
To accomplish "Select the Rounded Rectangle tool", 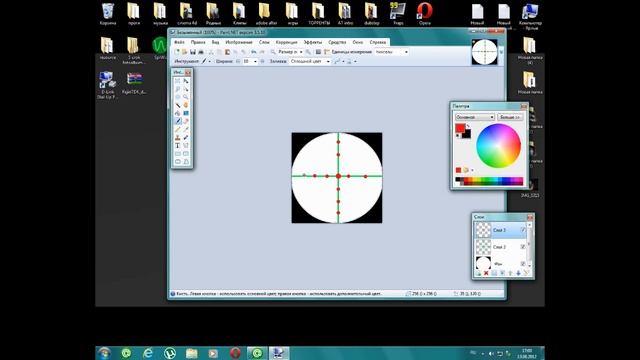I will (186, 154).
